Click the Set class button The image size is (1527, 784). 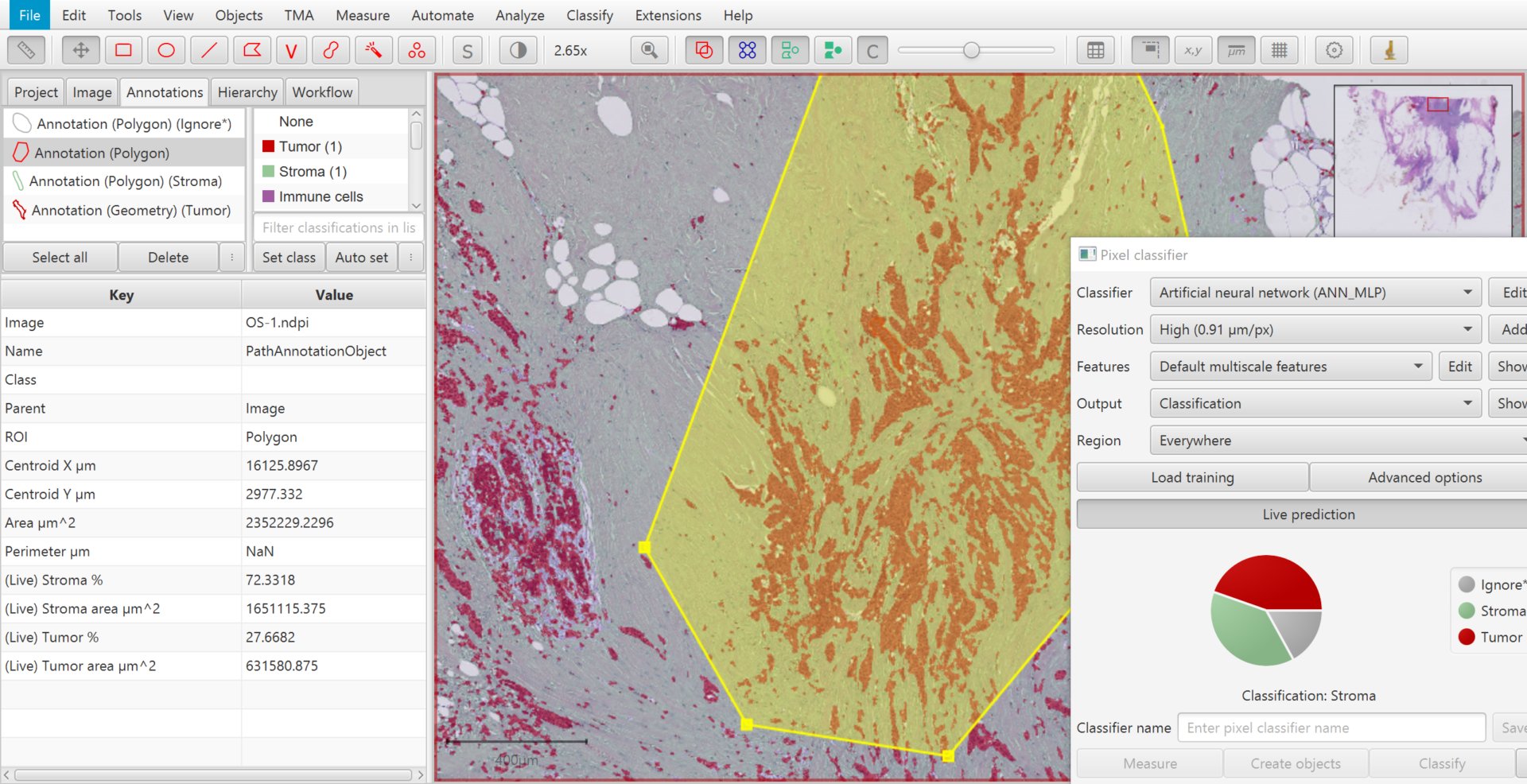coord(289,258)
